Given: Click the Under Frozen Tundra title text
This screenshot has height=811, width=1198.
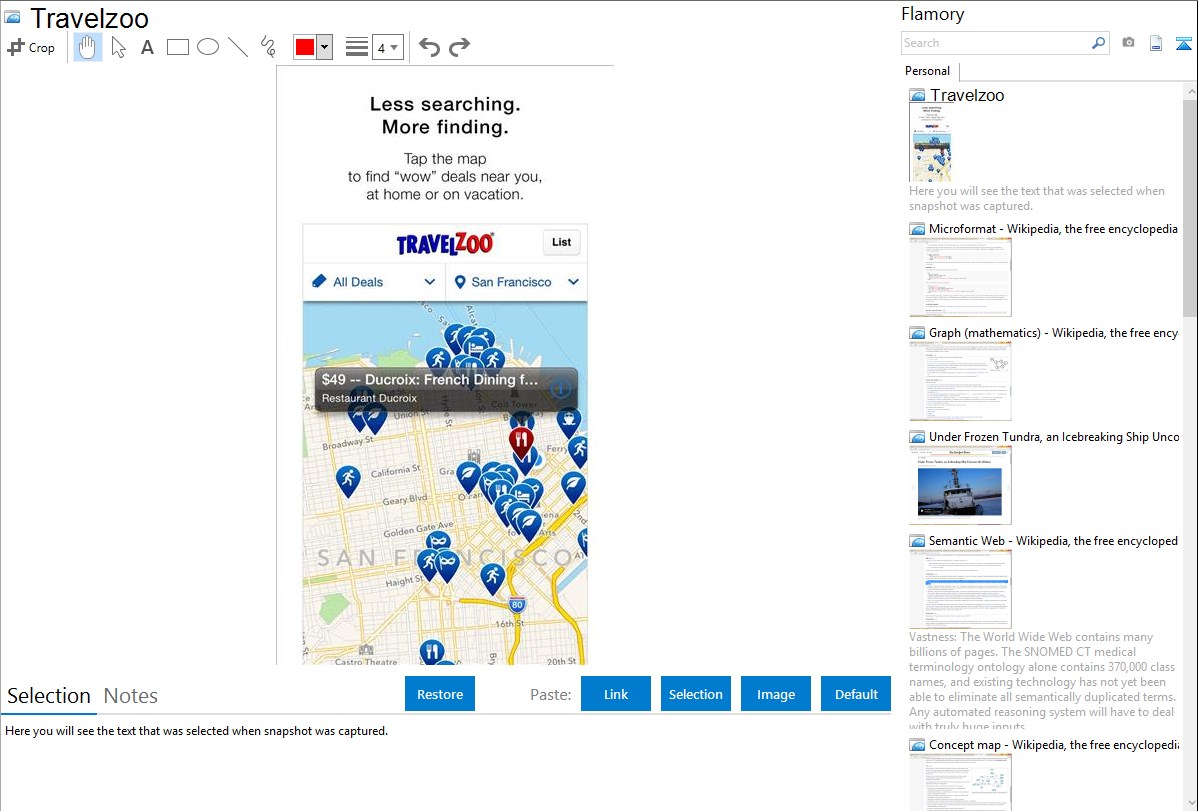Looking at the screenshot, I should pyautogui.click(x=1054, y=436).
